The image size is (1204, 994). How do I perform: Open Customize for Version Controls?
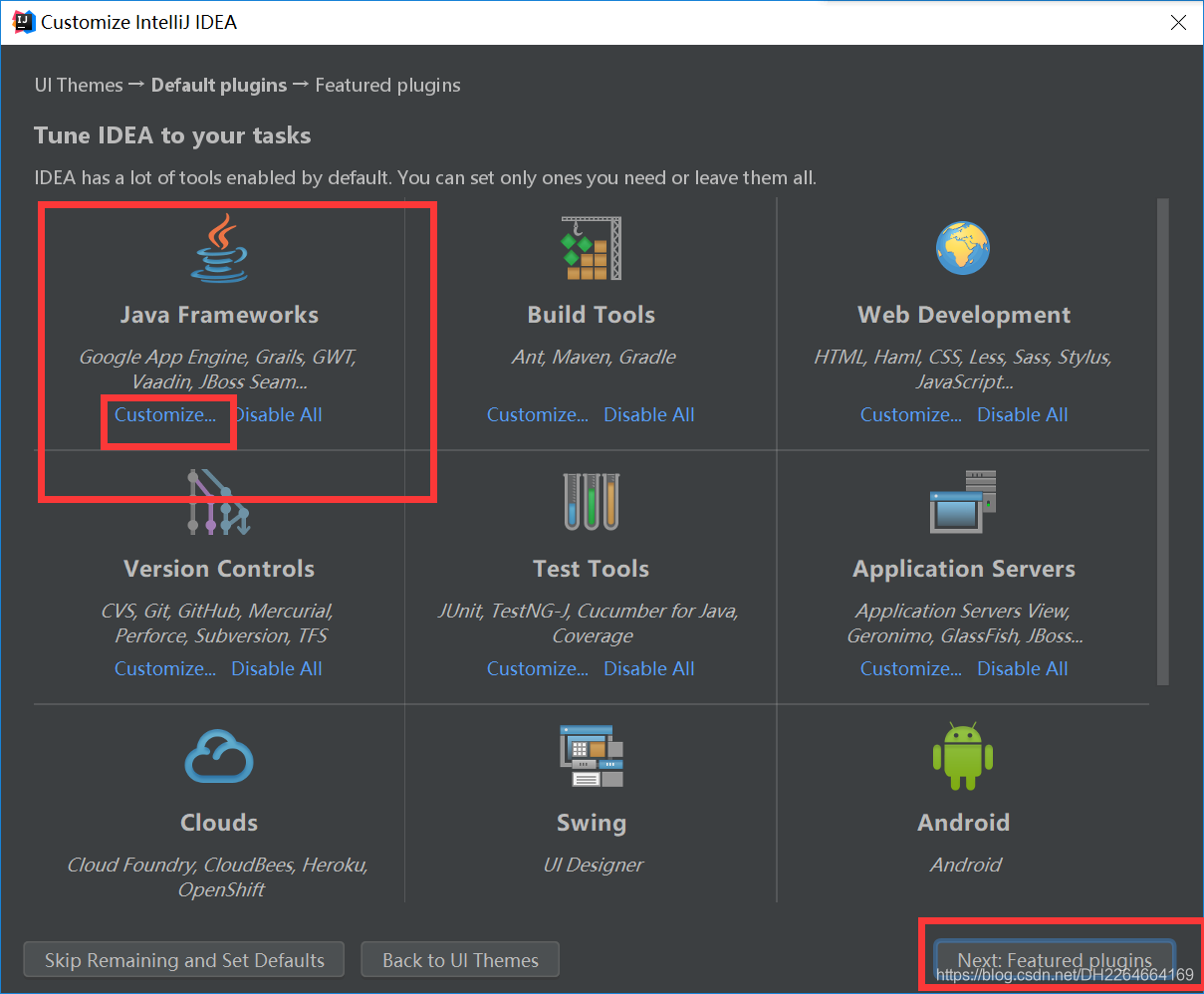pyautogui.click(x=165, y=668)
